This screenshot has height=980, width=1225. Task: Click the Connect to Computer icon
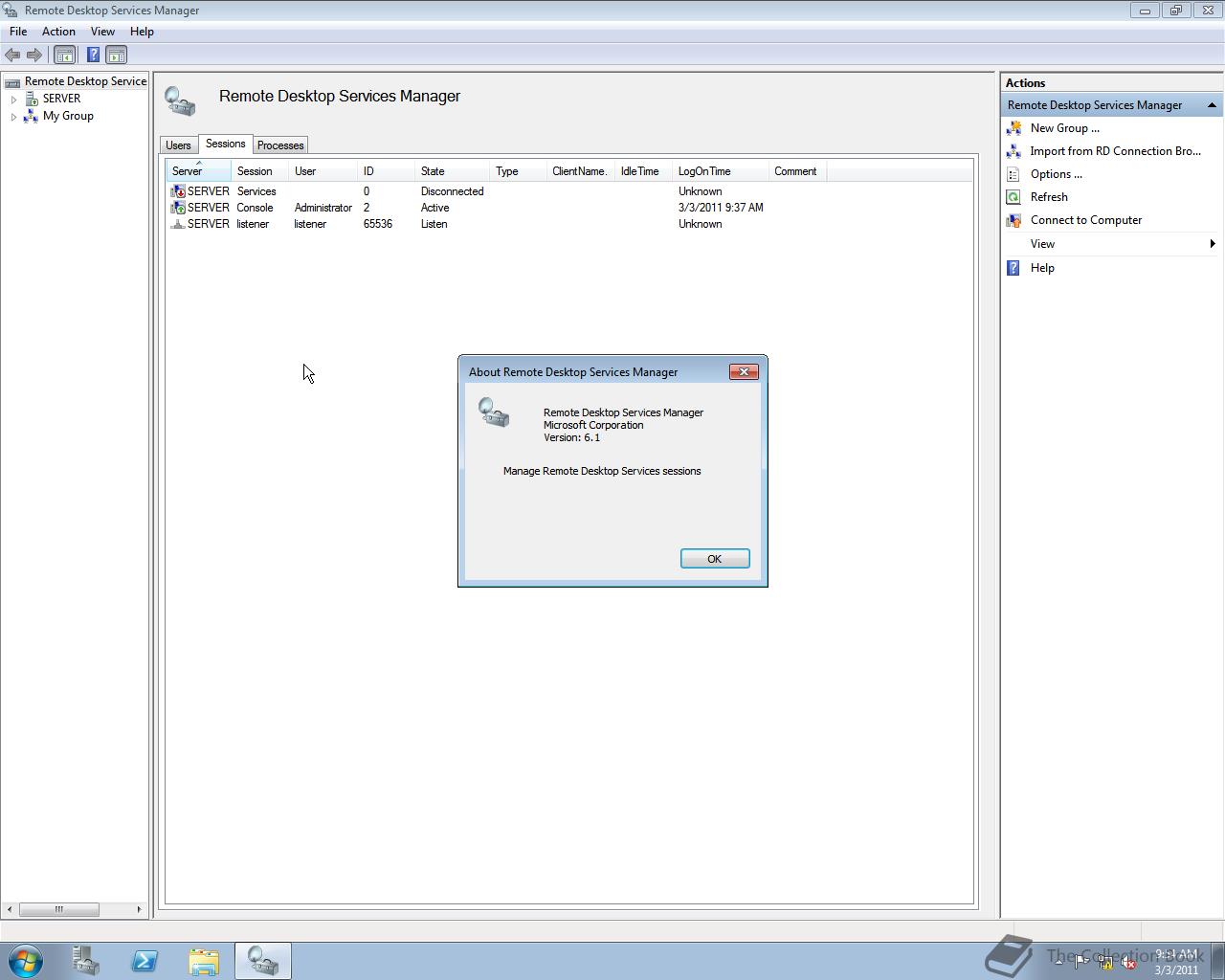[1013, 220]
